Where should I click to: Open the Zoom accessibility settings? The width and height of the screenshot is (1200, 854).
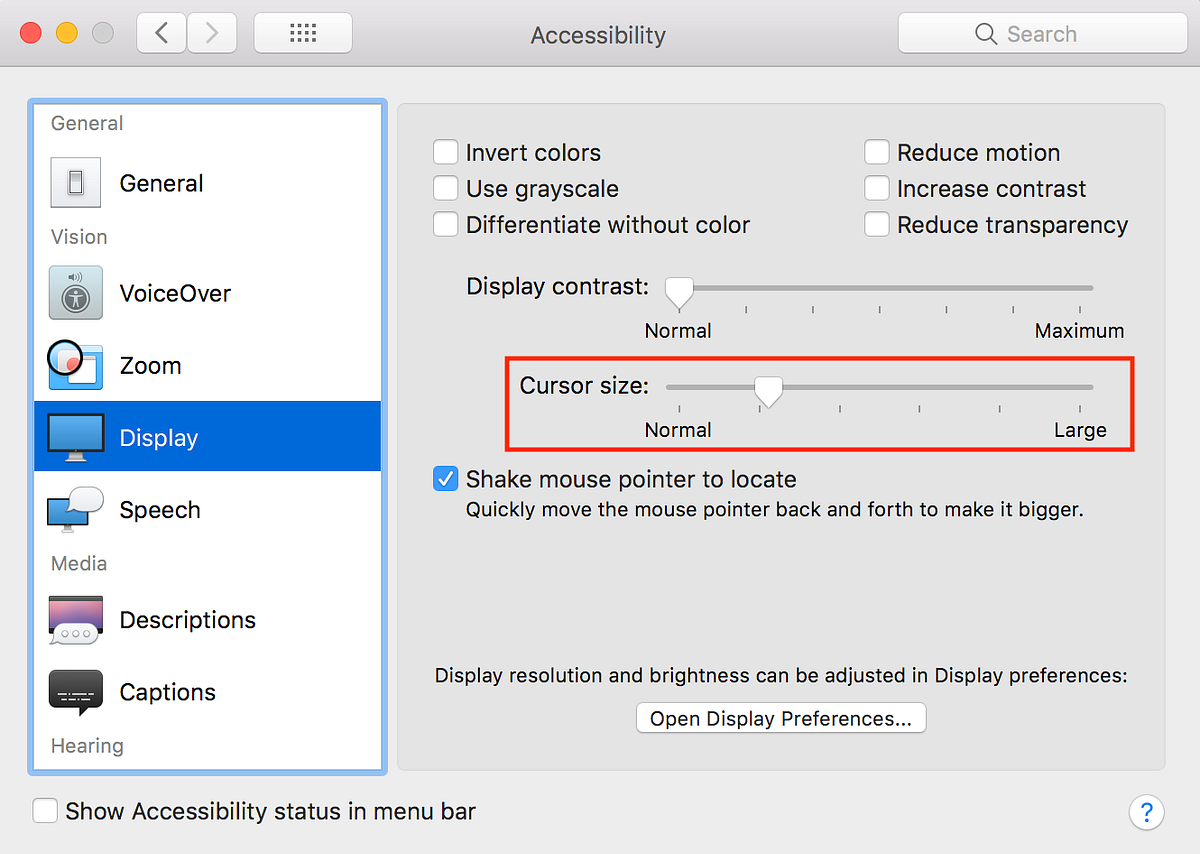pos(76,365)
